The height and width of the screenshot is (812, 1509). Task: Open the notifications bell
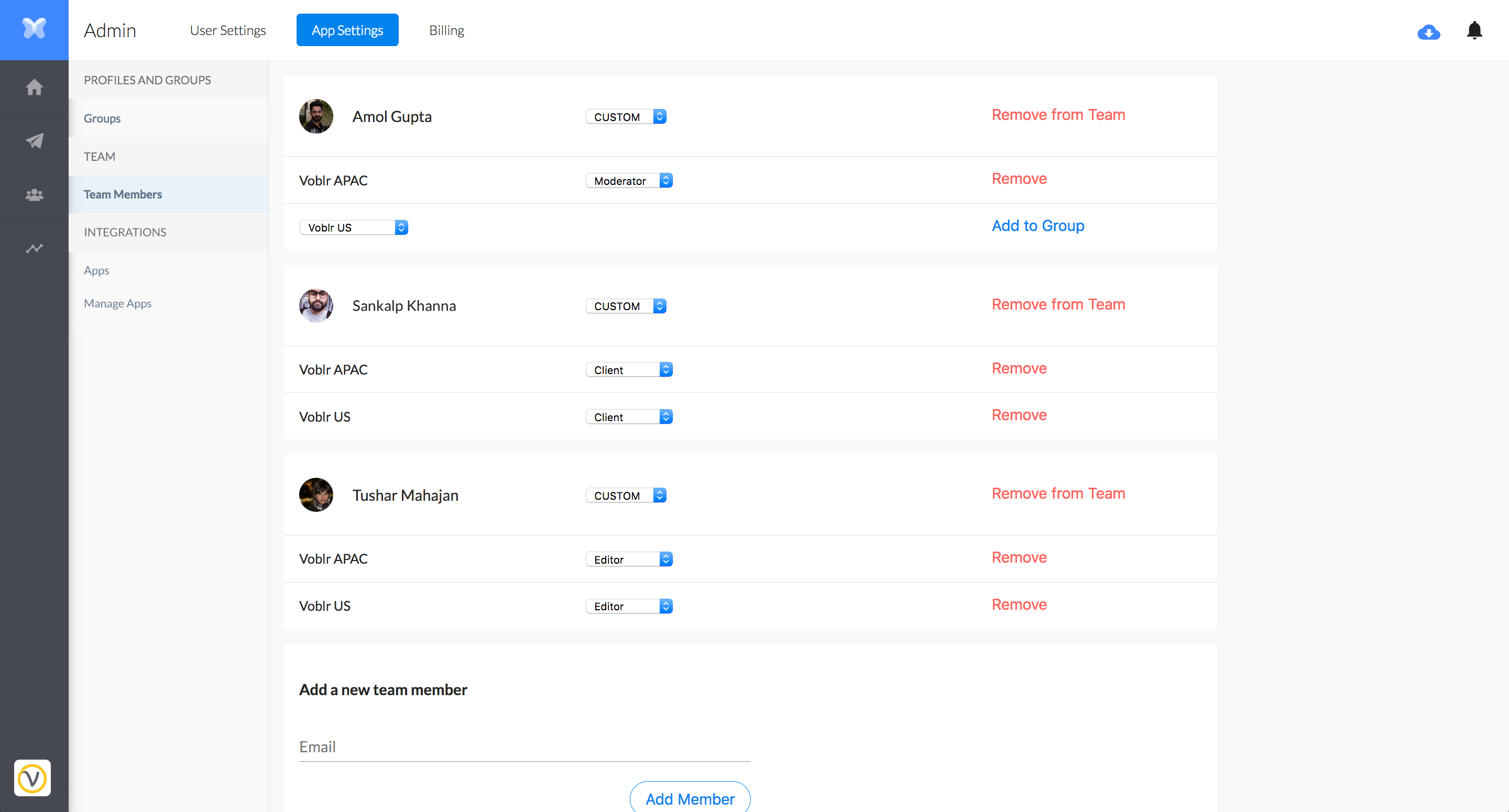[1474, 30]
